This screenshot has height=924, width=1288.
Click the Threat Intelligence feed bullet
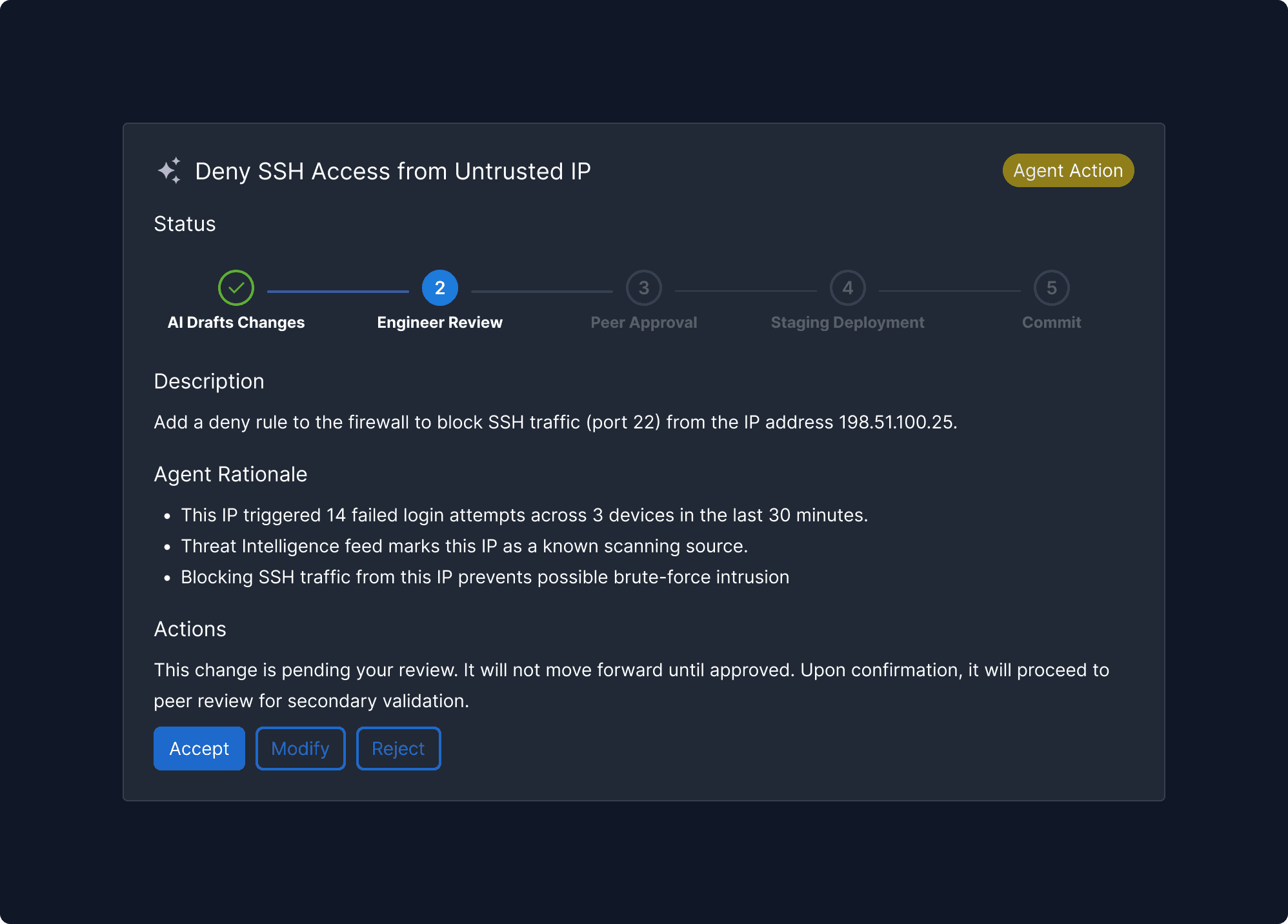[x=464, y=546]
